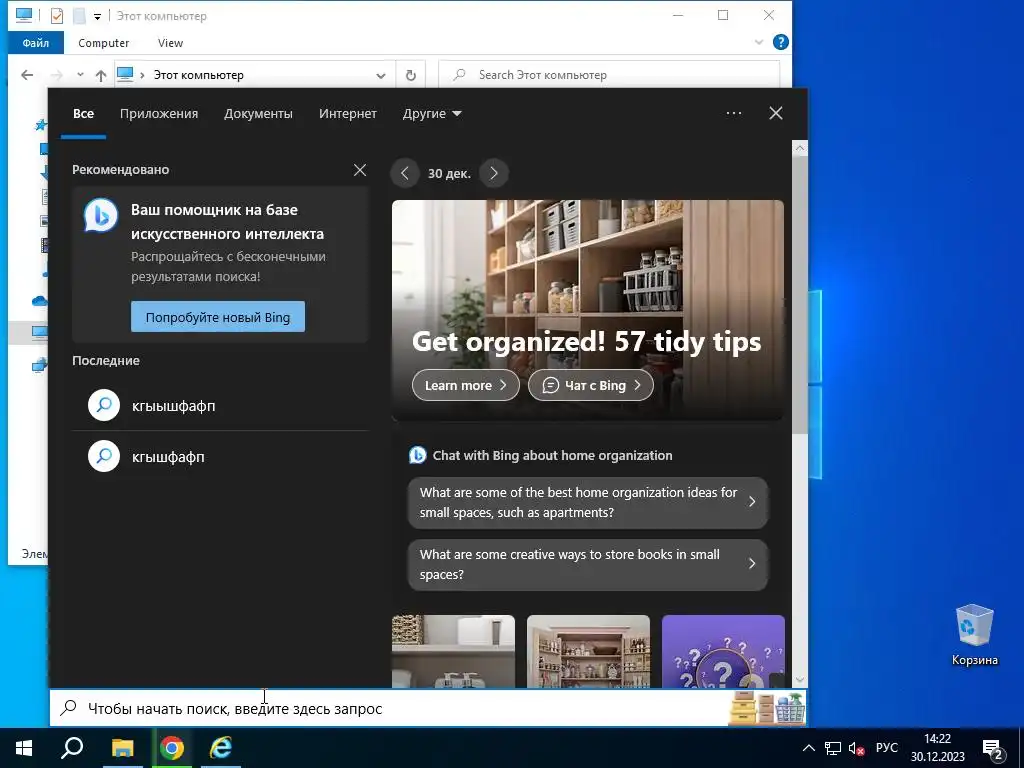Click the search icon beside кгышфафп
The width and height of the screenshot is (1024, 768).
[104, 456]
